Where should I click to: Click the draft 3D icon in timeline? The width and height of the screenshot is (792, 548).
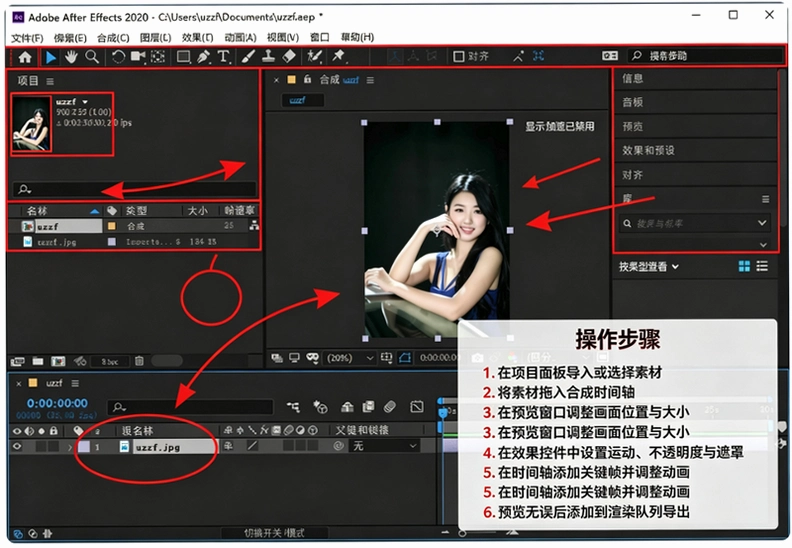[320, 407]
